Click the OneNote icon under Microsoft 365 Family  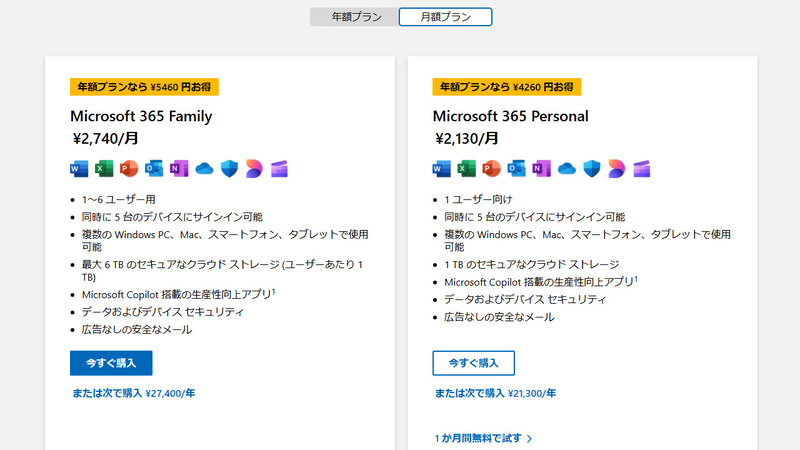pos(179,168)
